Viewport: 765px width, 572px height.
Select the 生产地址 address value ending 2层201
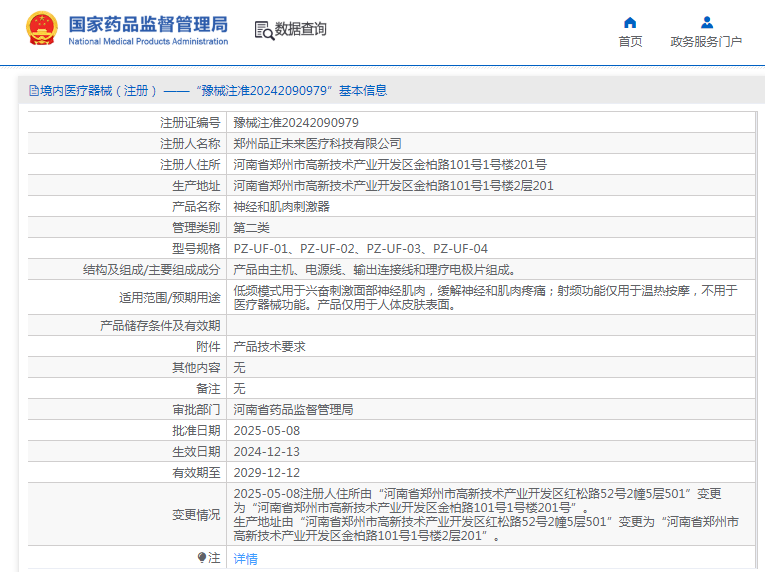393,185
